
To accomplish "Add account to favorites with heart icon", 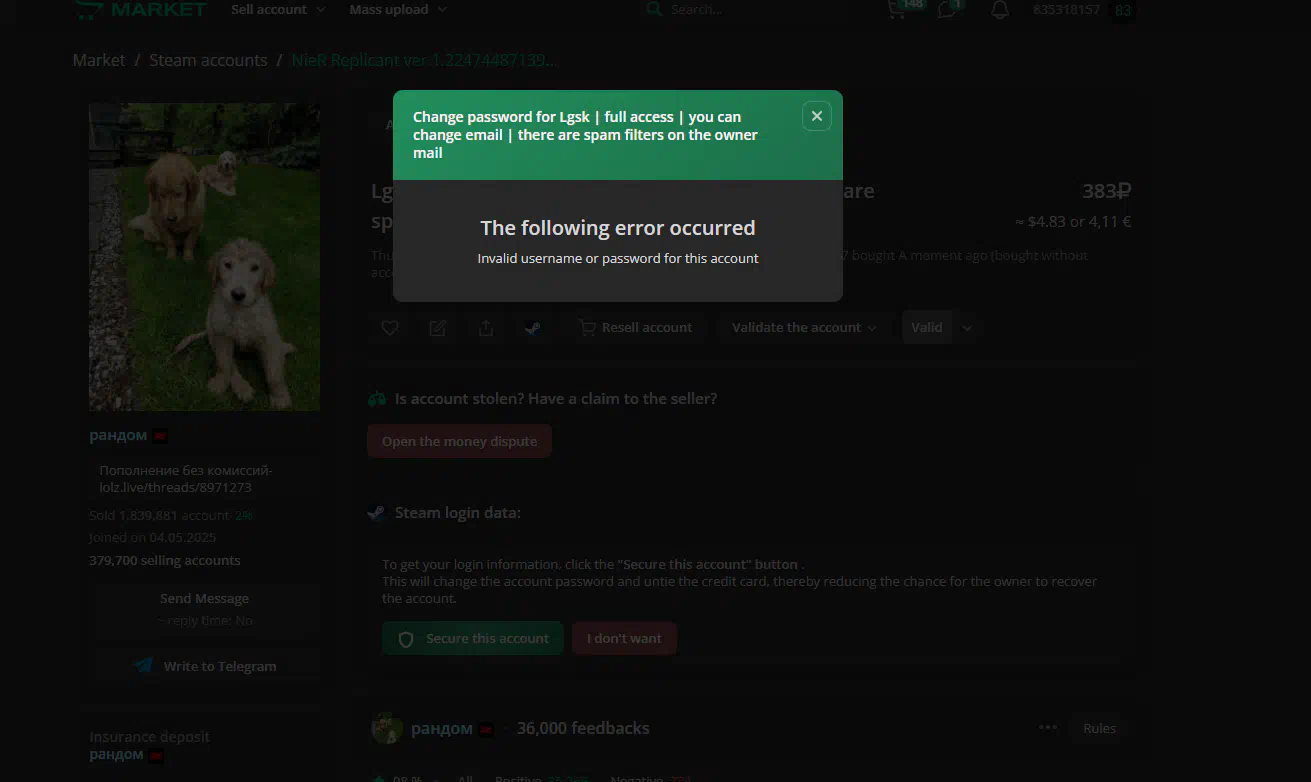I will (390, 328).
